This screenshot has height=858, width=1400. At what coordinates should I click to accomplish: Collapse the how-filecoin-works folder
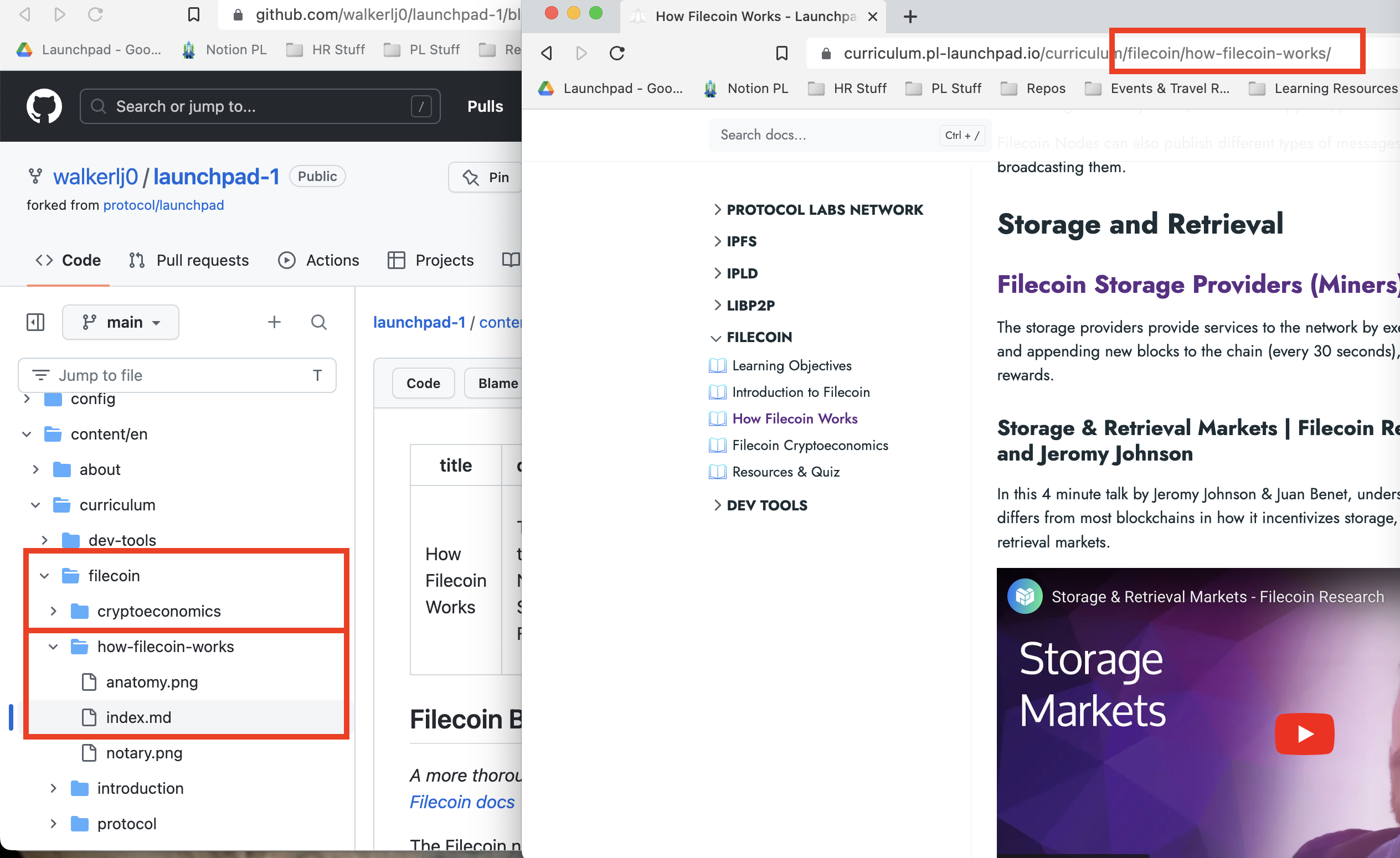click(x=53, y=647)
